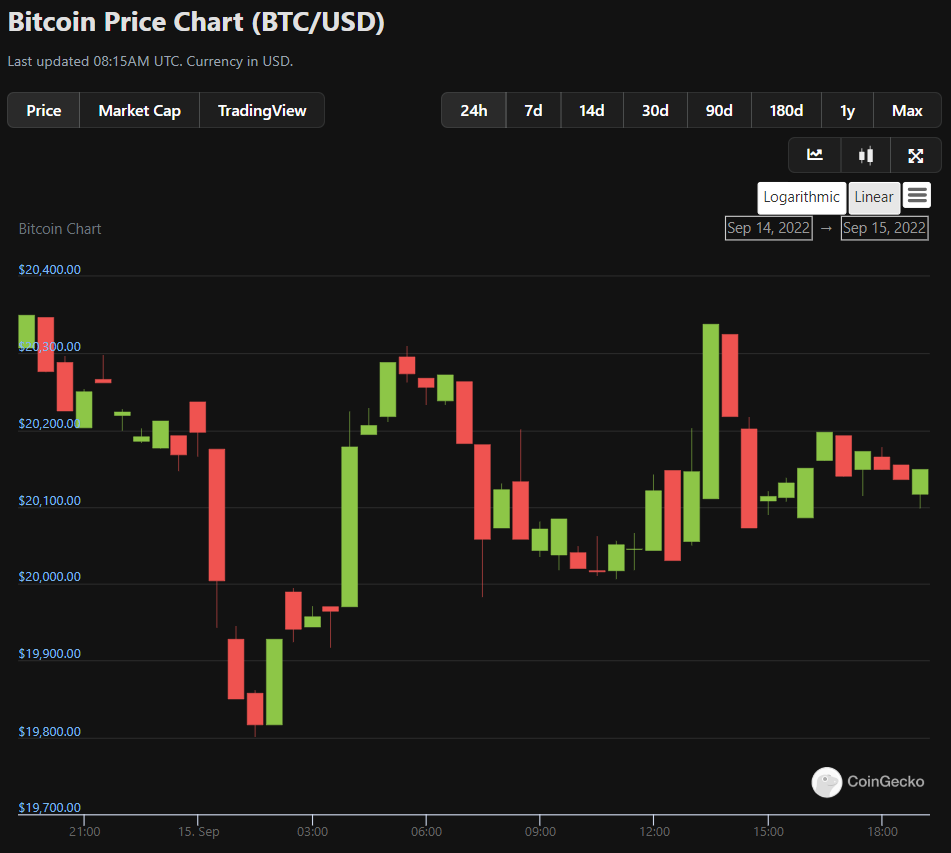
Task: Open the TradingView tab
Action: coord(262,110)
